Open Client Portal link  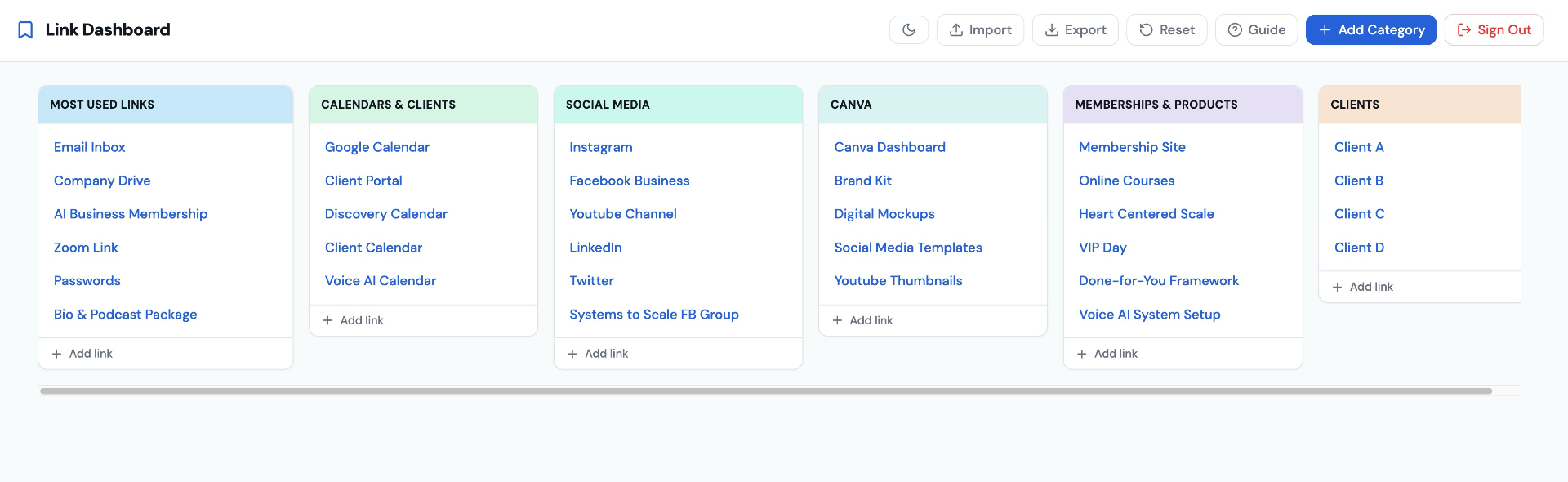[x=363, y=181]
